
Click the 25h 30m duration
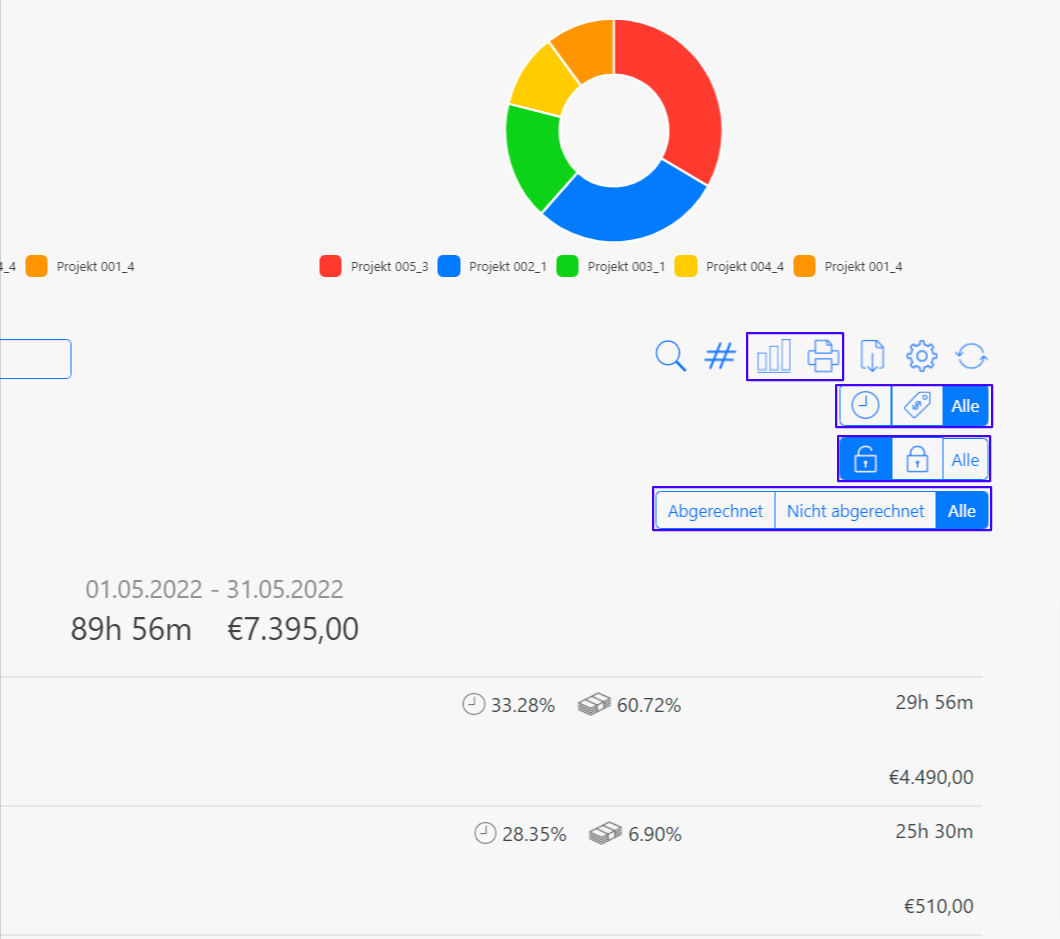(x=934, y=832)
